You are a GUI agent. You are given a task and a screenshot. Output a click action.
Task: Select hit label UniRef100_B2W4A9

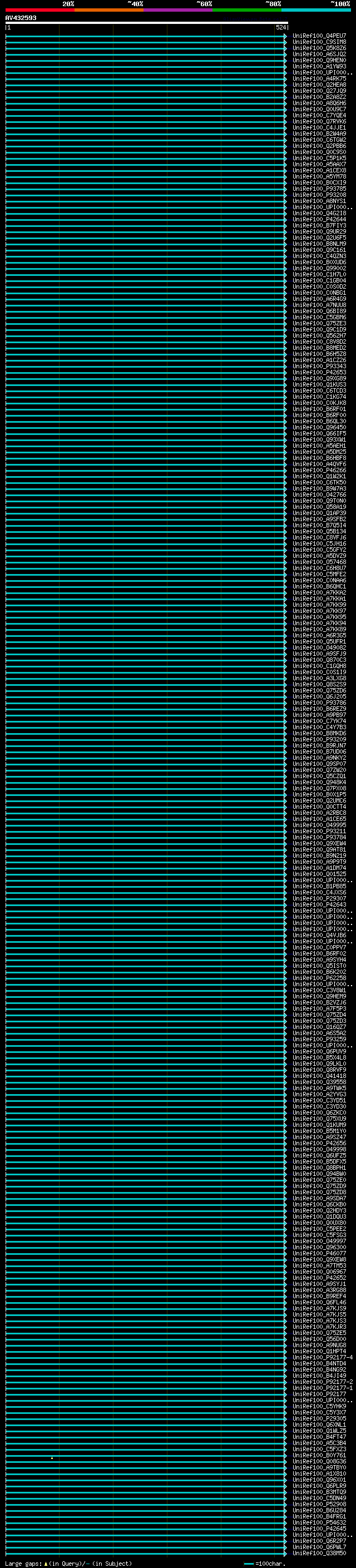coord(319,133)
